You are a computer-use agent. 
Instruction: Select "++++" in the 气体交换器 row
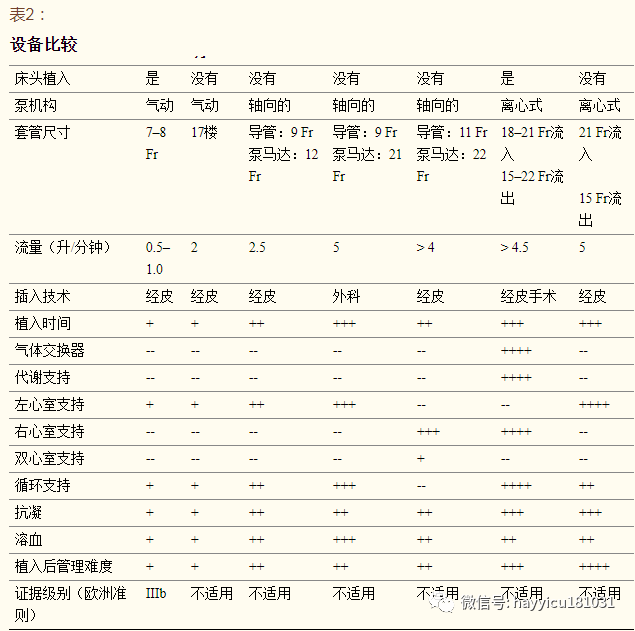click(x=516, y=351)
